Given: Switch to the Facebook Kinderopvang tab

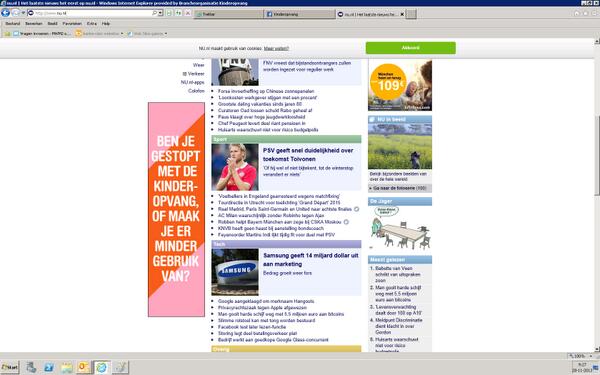Looking at the screenshot, I should [x=300, y=14].
